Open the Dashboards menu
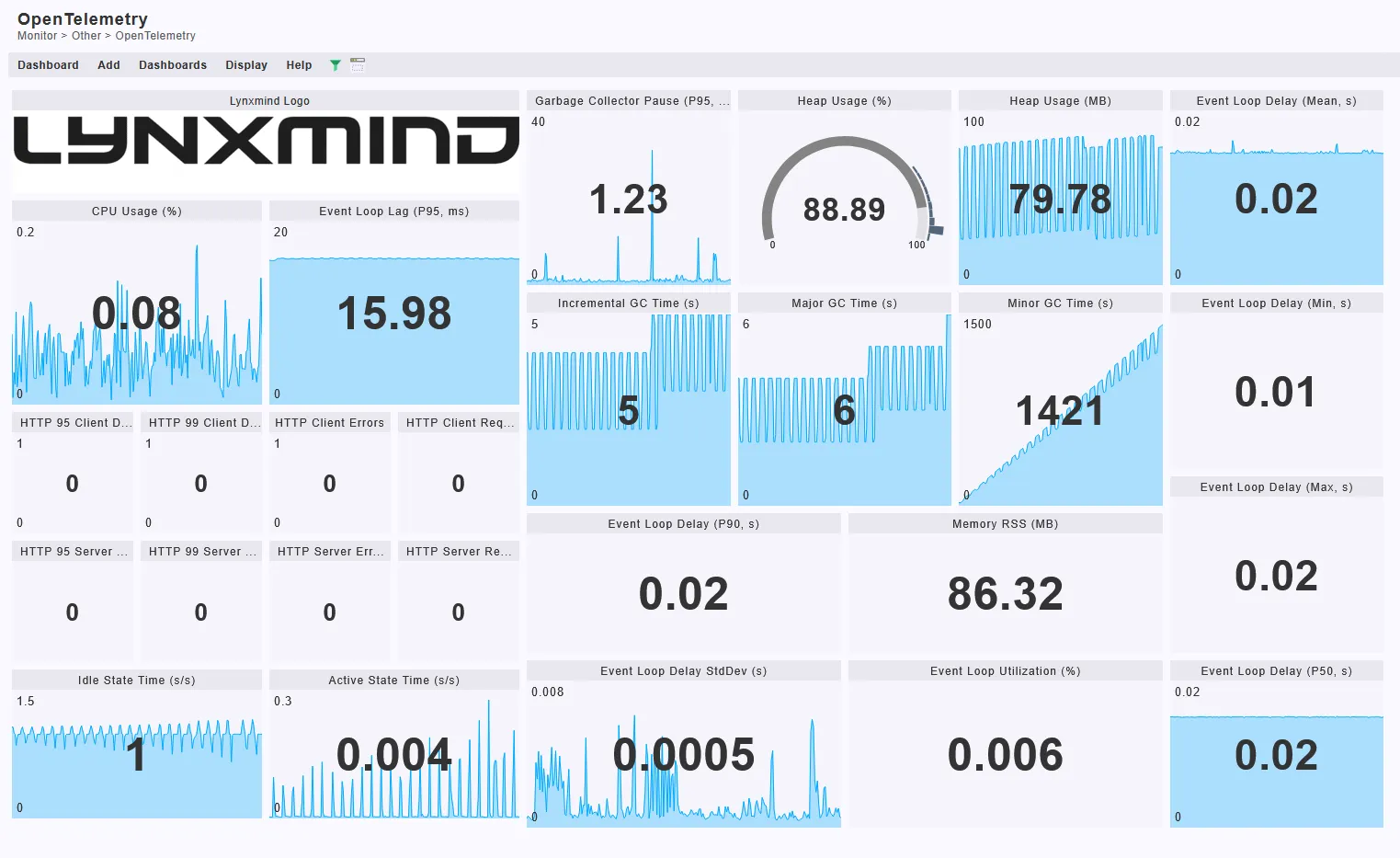 click(172, 64)
